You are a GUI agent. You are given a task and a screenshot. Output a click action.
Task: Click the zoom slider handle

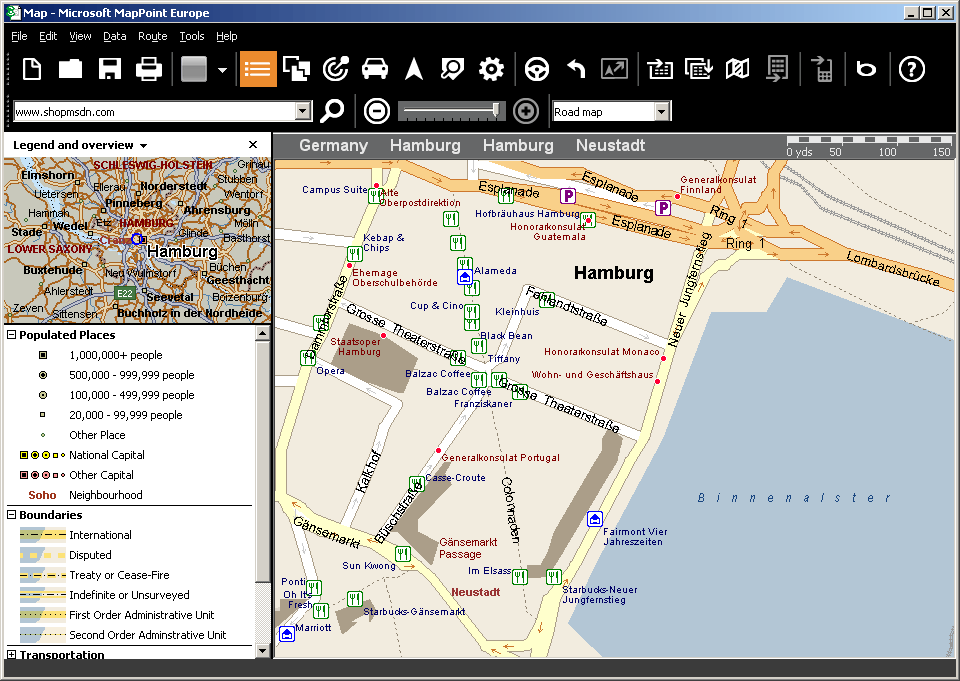[x=496, y=110]
